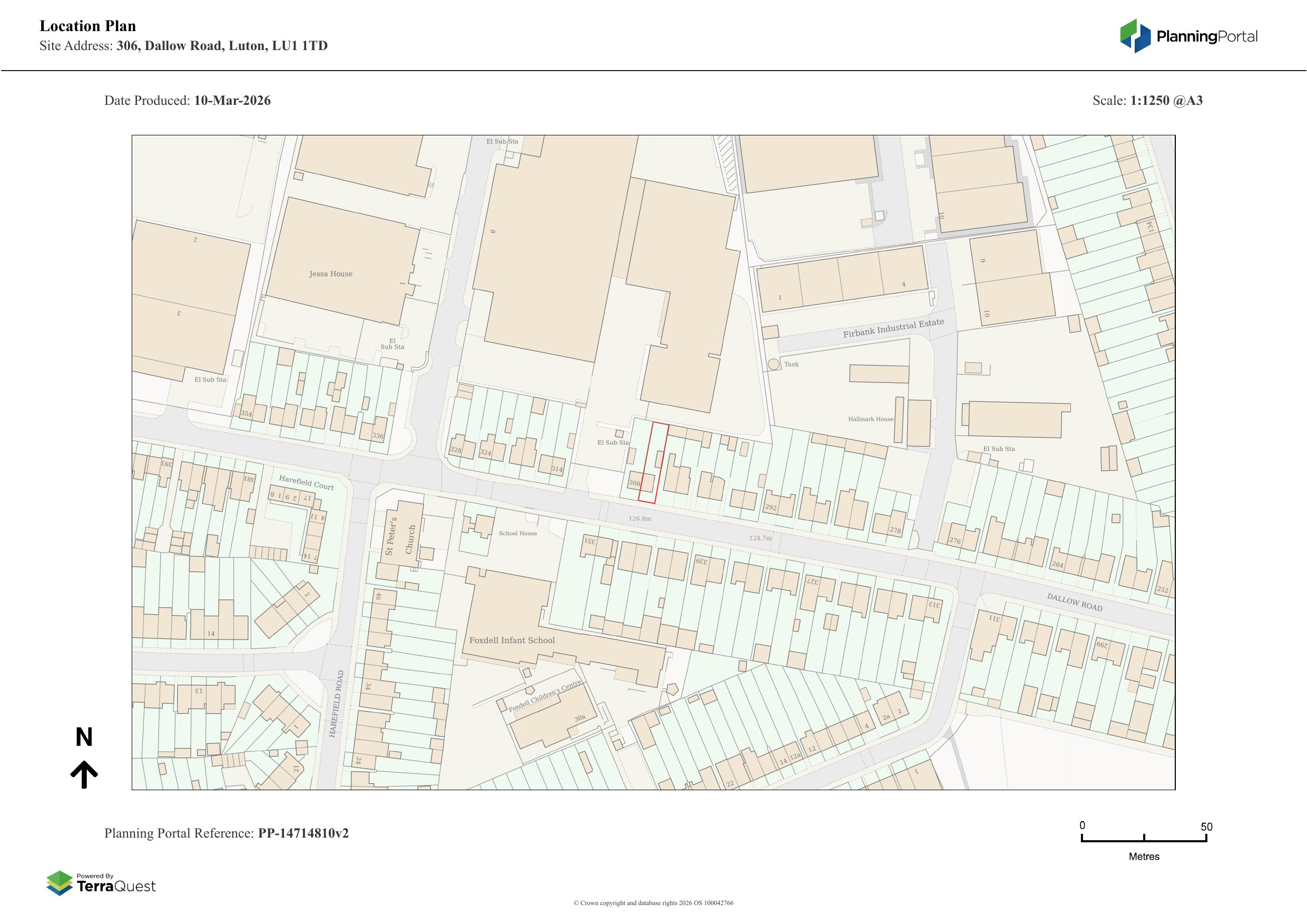Click the red outlined site boundary
1307x924 pixels.
653,463
